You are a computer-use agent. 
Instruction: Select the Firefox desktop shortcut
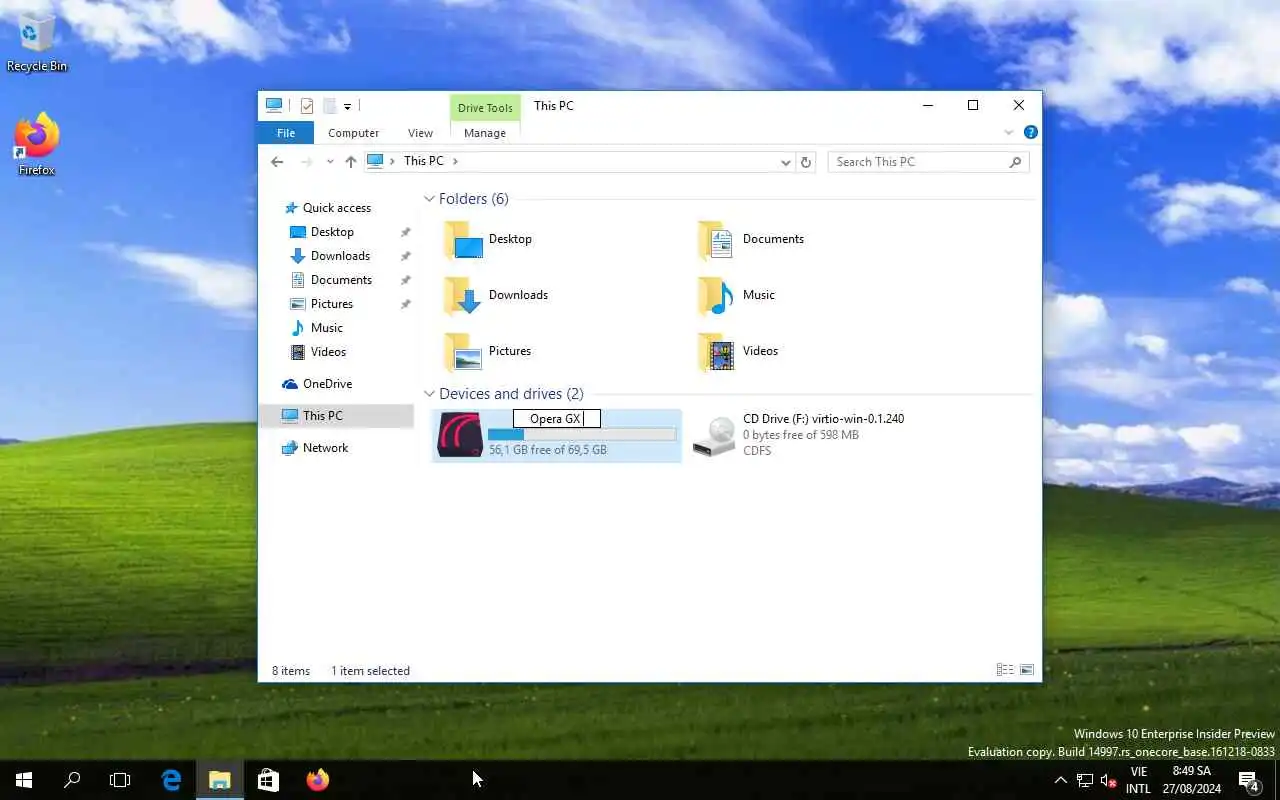pyautogui.click(x=36, y=145)
